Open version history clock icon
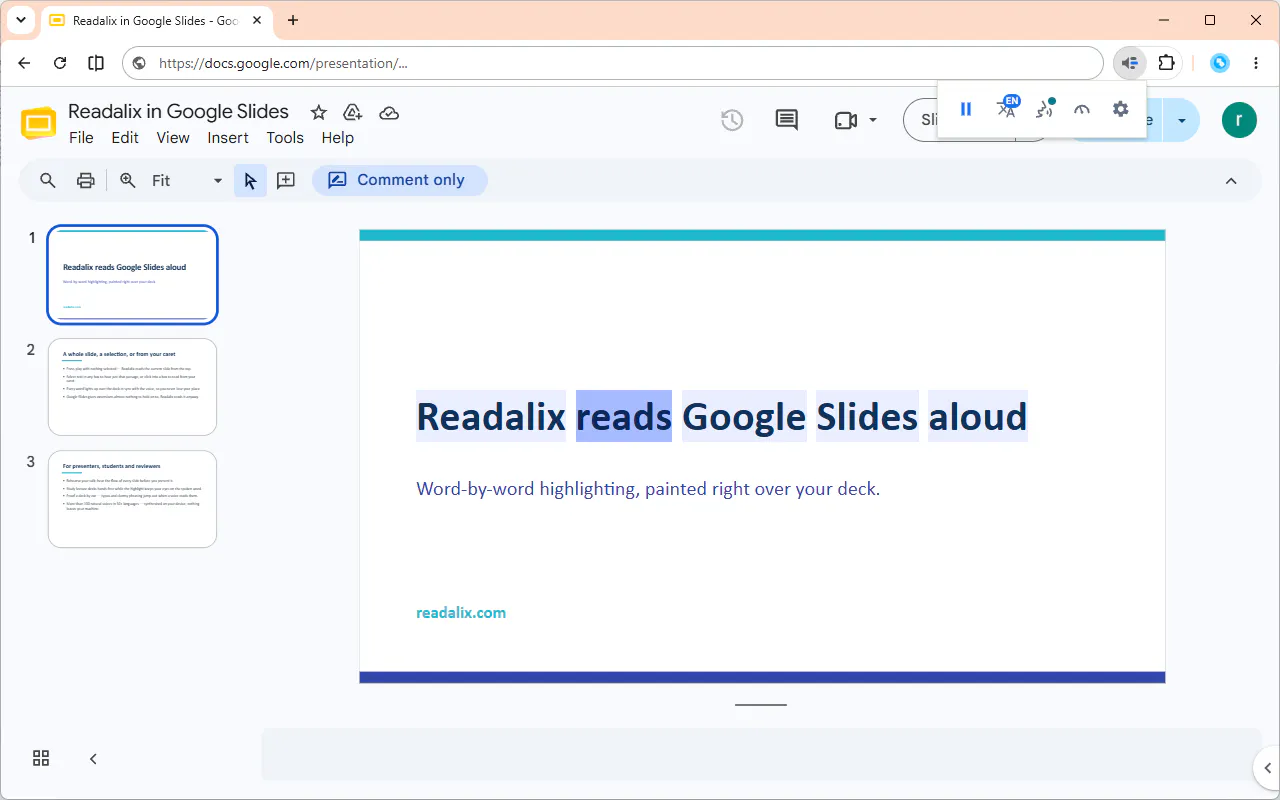 coord(732,120)
